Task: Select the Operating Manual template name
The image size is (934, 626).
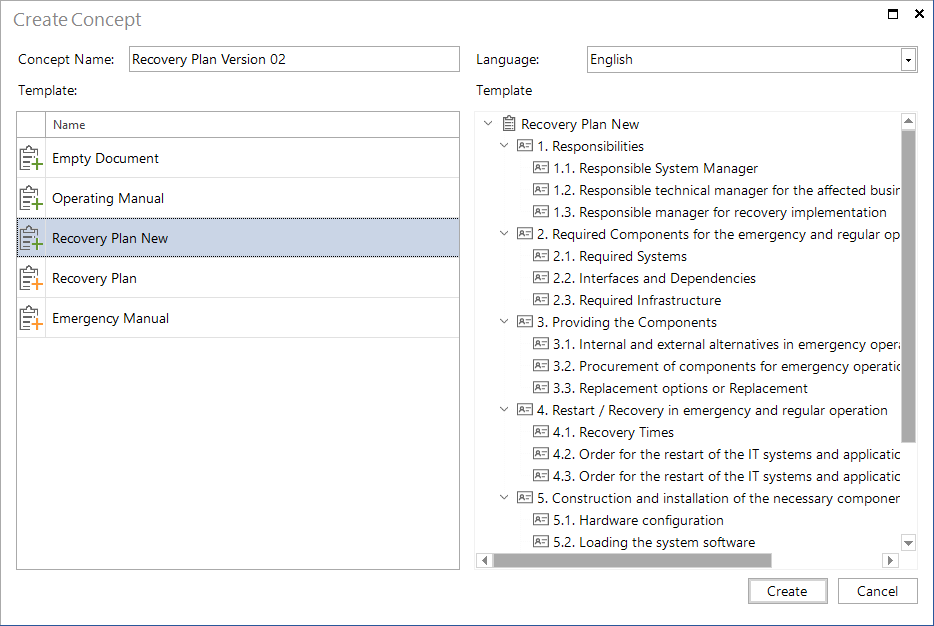Action: [x=108, y=198]
